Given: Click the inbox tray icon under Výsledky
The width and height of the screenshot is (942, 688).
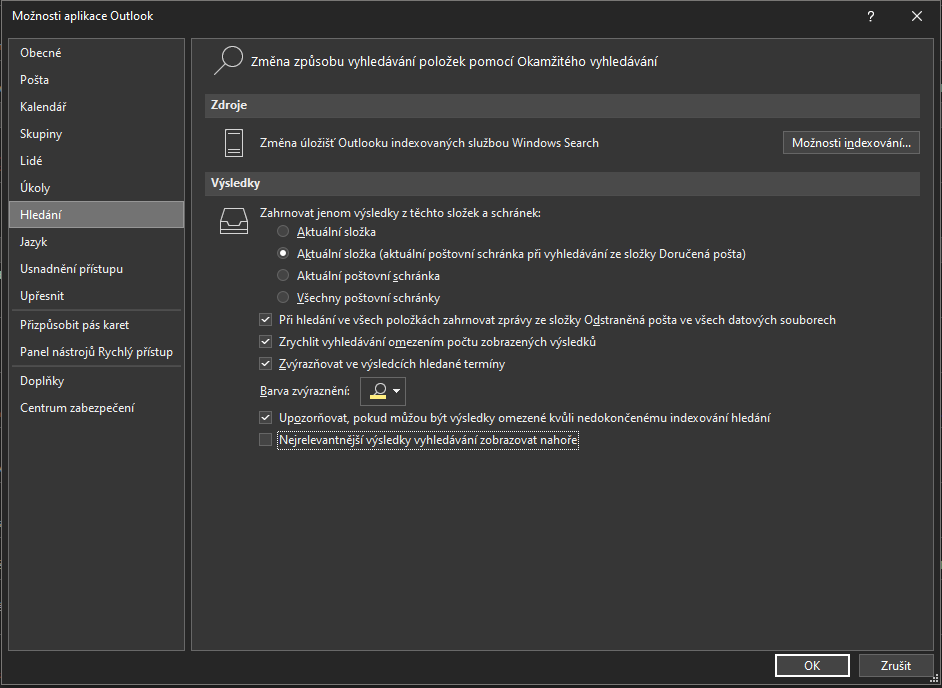Looking at the screenshot, I should pyautogui.click(x=233, y=221).
